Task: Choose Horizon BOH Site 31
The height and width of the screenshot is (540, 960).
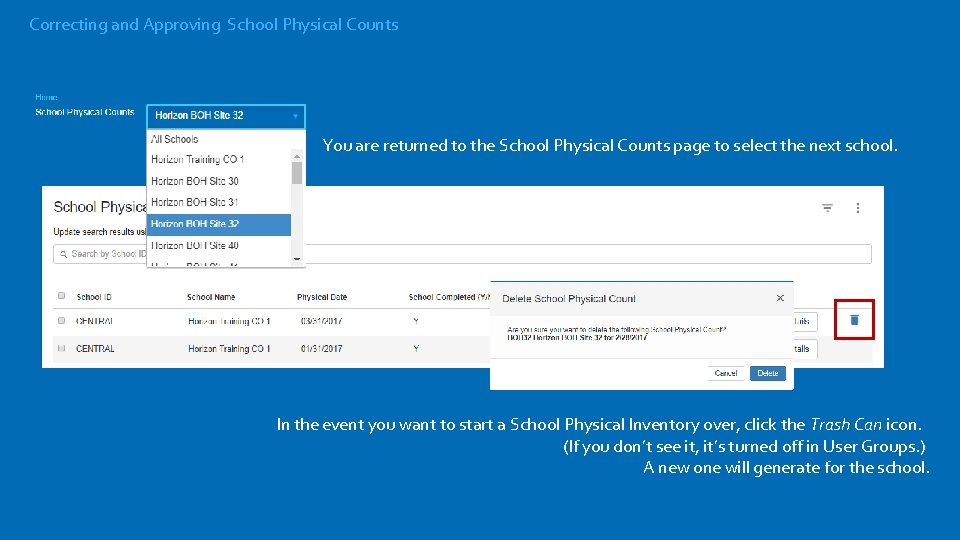Action: click(x=195, y=202)
